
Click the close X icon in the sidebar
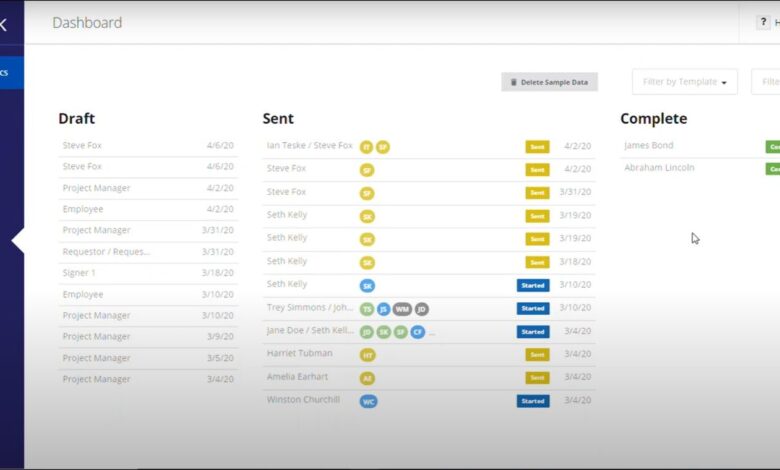pos(3,24)
